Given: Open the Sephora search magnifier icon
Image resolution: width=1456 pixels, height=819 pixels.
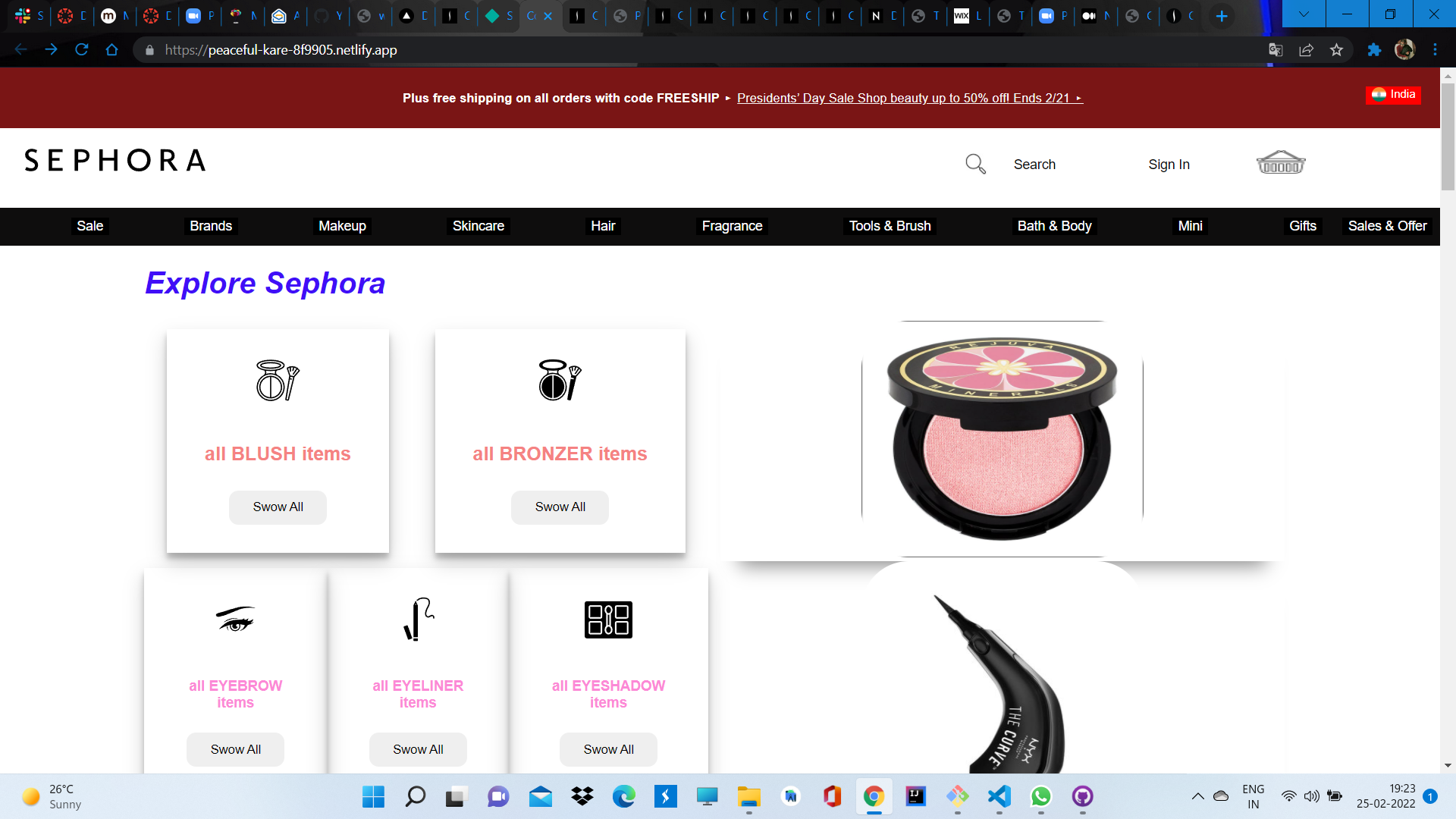Looking at the screenshot, I should pyautogui.click(x=975, y=164).
